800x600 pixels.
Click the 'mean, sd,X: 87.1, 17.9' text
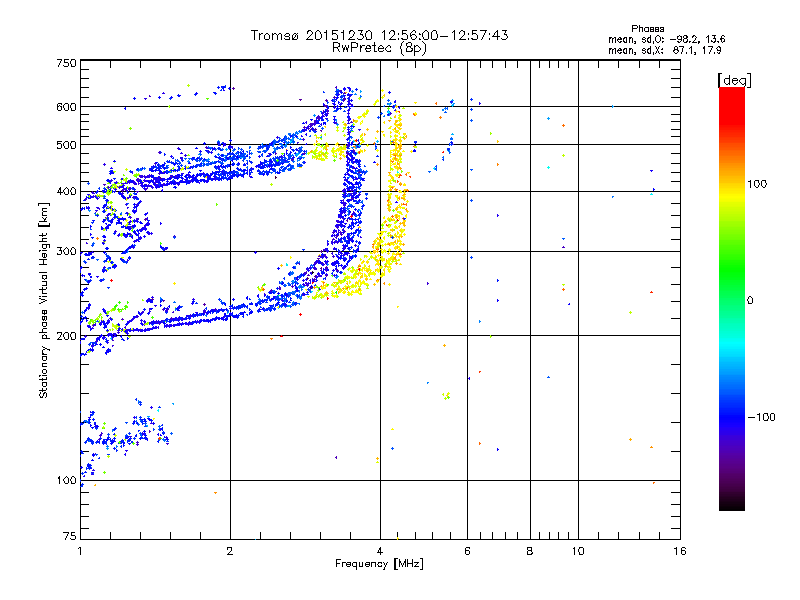[664, 50]
